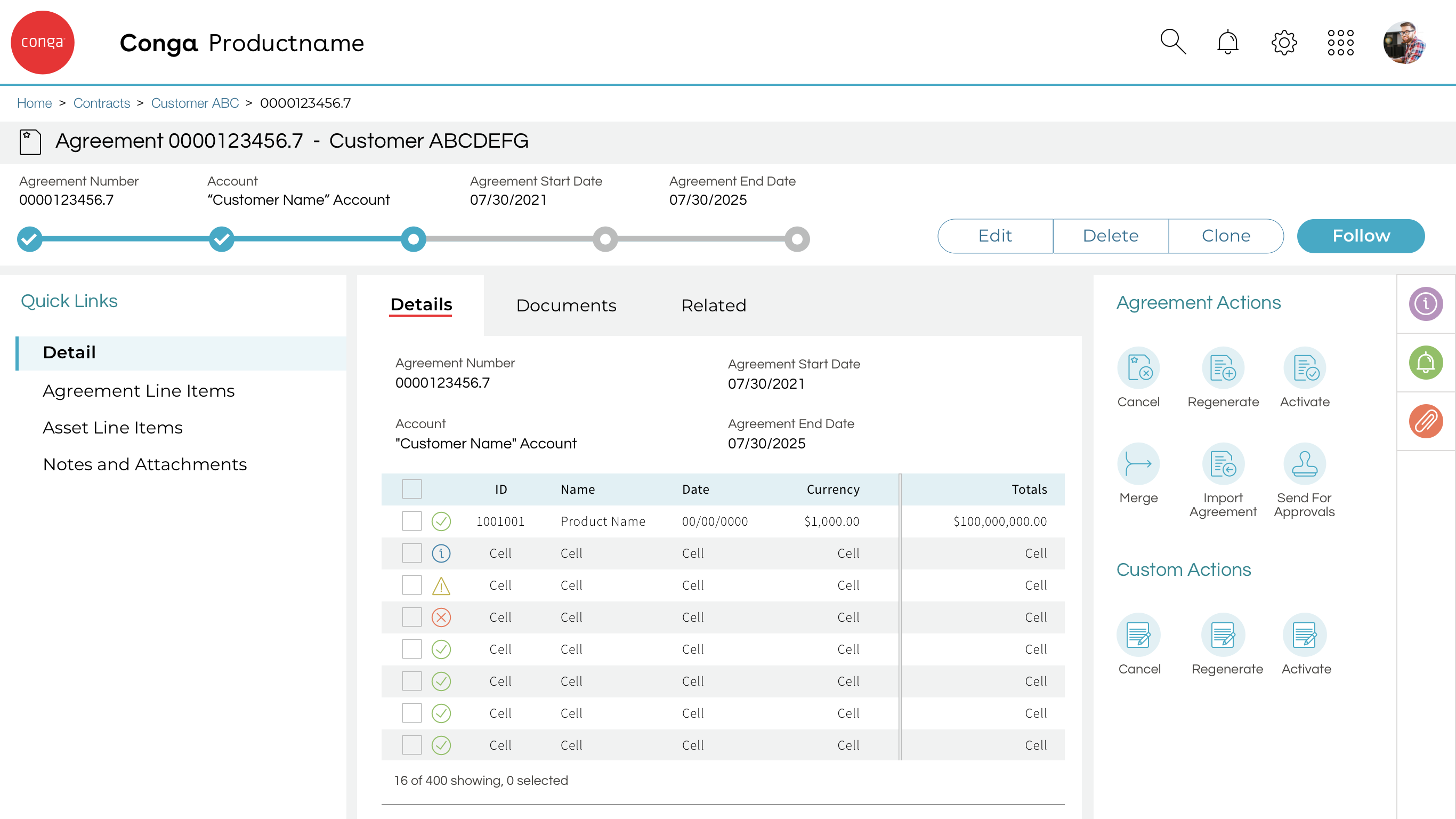Open the settings gear icon
This screenshot has width=1456, height=819.
point(1284,43)
